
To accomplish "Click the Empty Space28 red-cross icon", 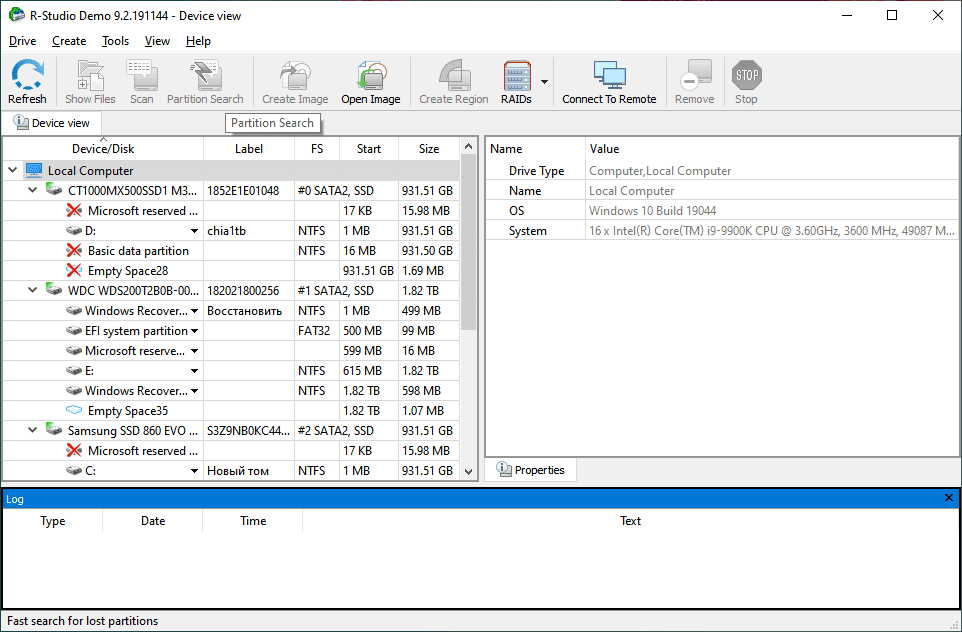I will [x=74, y=270].
